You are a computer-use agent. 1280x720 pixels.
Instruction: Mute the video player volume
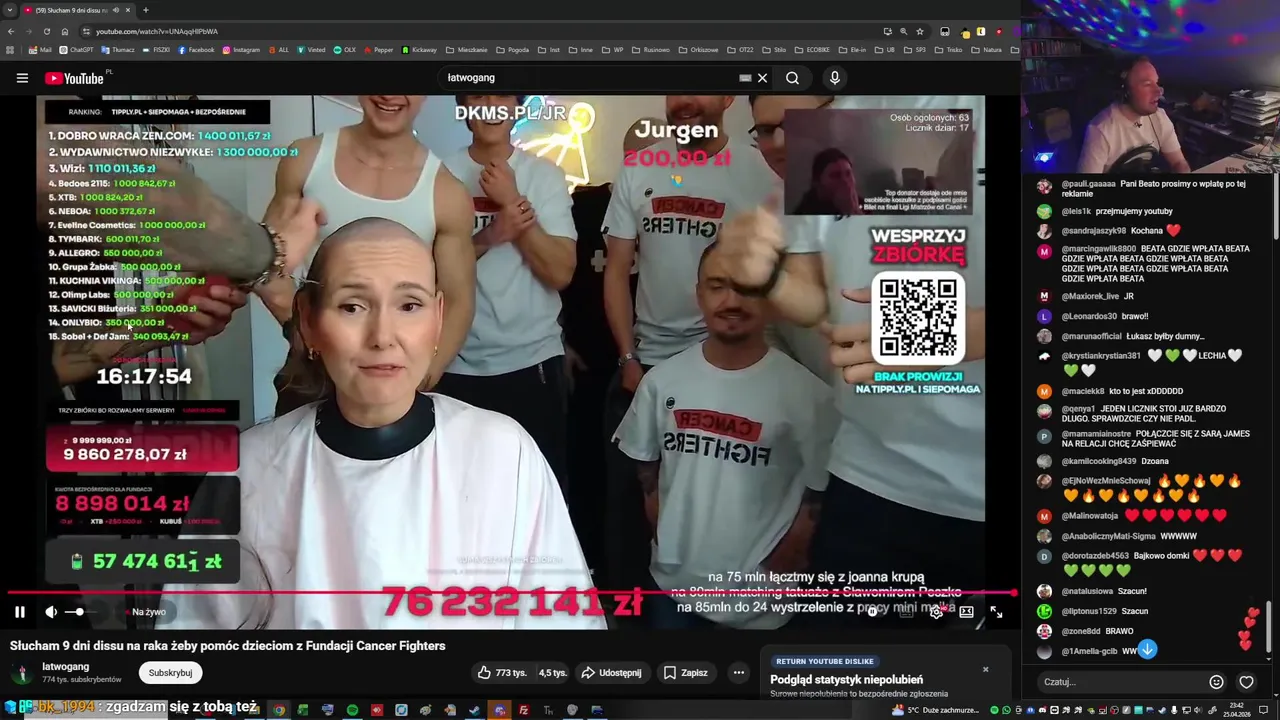click(51, 612)
